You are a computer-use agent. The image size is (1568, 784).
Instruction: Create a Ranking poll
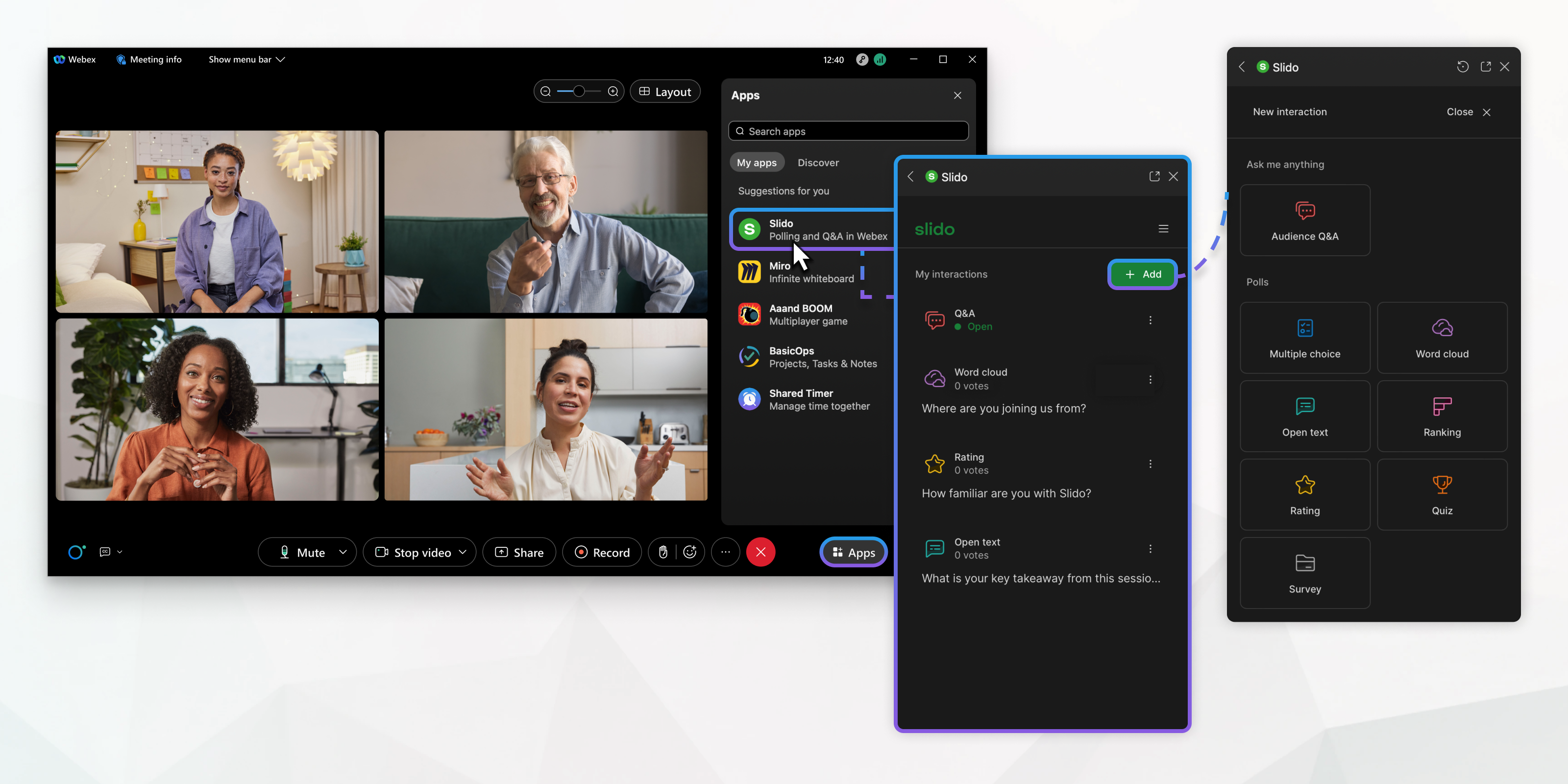[1442, 416]
